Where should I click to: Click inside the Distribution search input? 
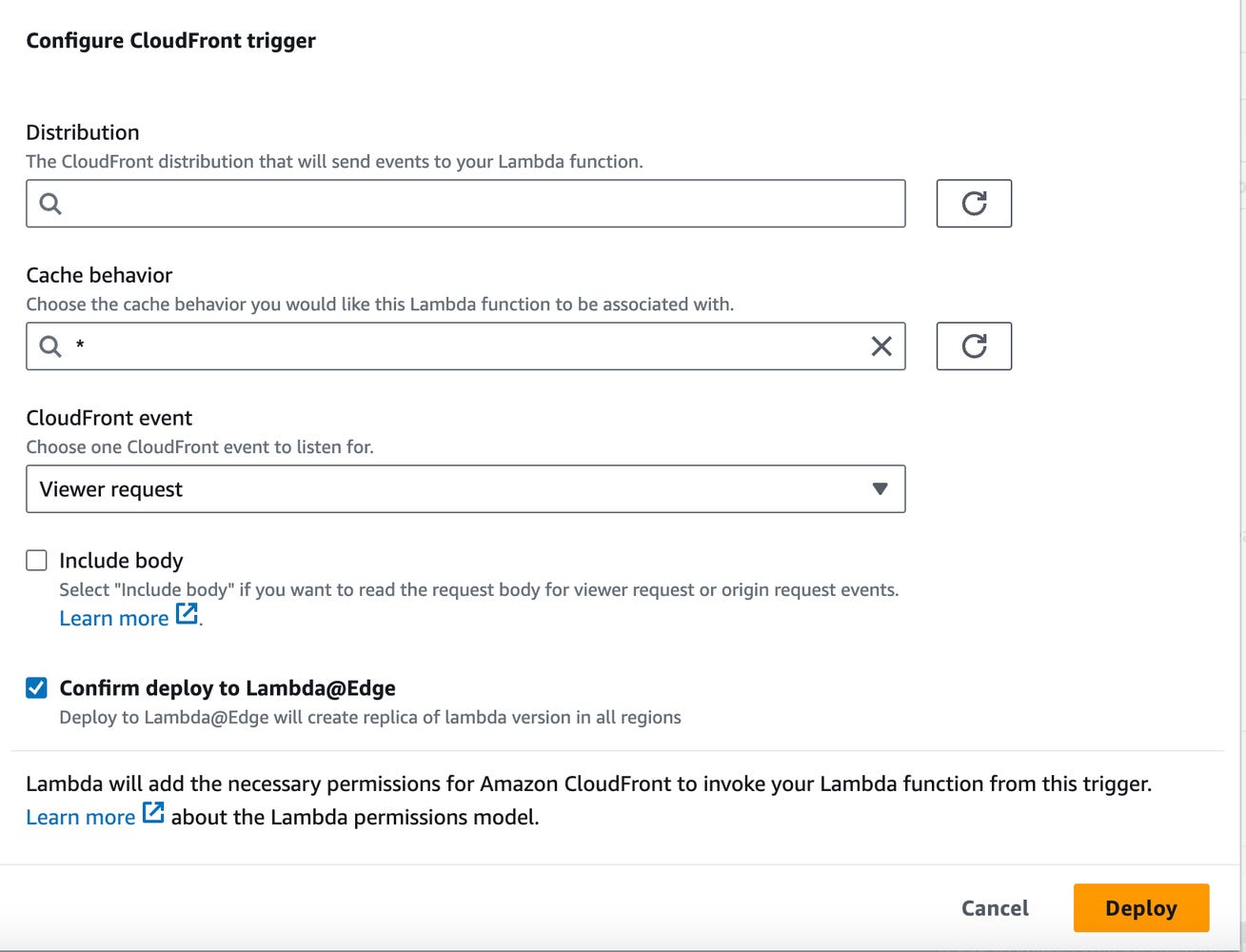click(381, 203)
